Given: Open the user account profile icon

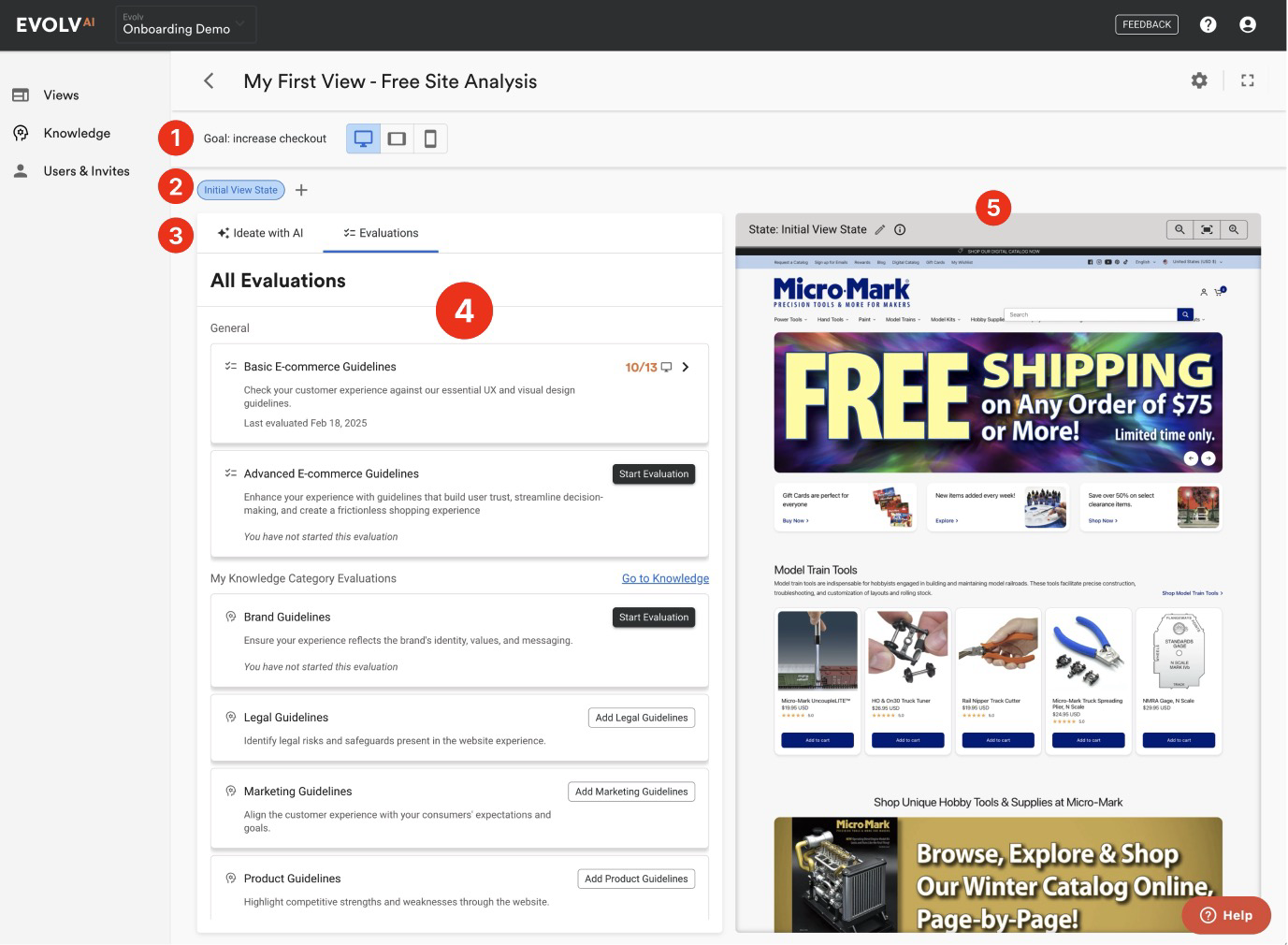Looking at the screenshot, I should point(1248,24).
